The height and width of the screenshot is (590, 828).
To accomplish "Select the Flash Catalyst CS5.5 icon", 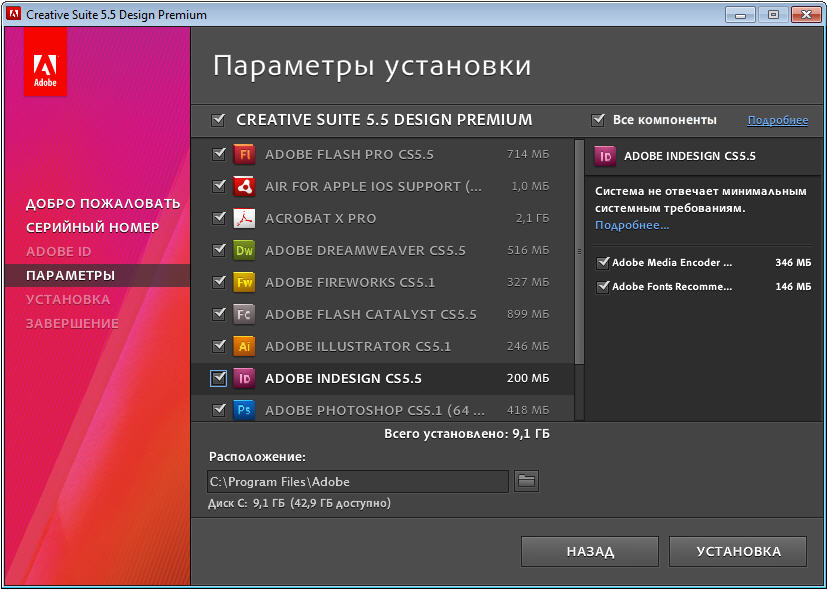I will tap(245, 314).
